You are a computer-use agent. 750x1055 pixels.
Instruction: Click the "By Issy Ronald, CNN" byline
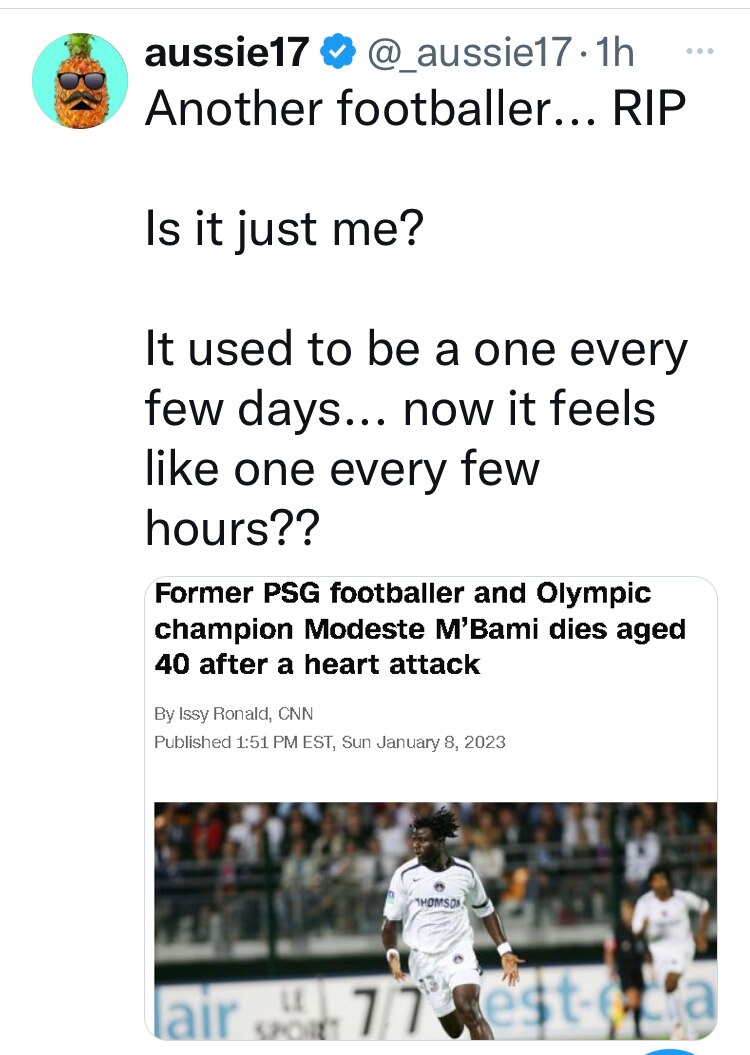(x=234, y=714)
